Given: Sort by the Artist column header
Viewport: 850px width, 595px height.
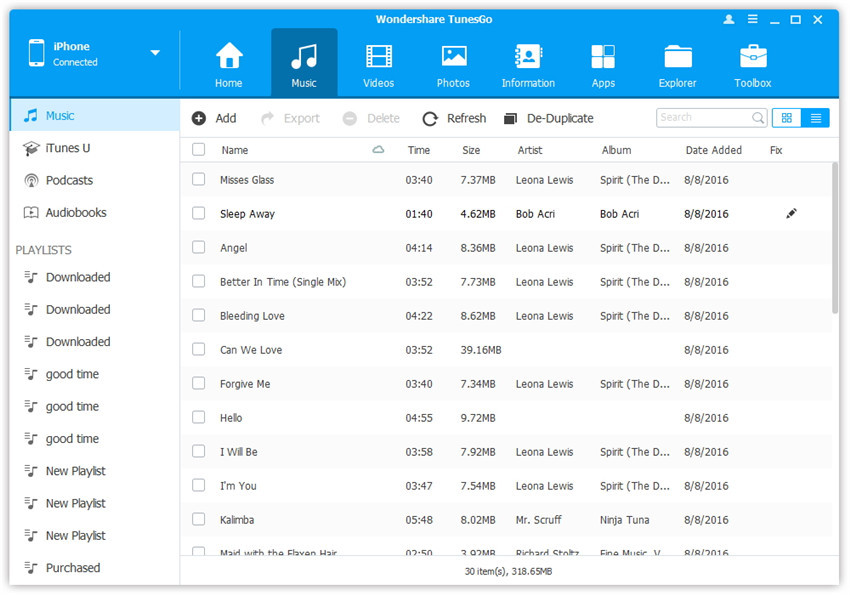Looking at the screenshot, I should tap(530, 150).
